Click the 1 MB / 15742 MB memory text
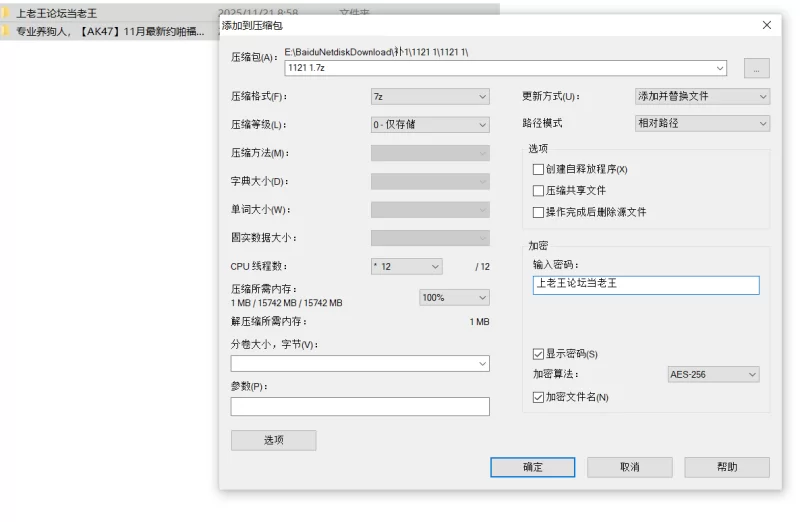Viewport: 800px width, 522px height. pyautogui.click(x=286, y=303)
